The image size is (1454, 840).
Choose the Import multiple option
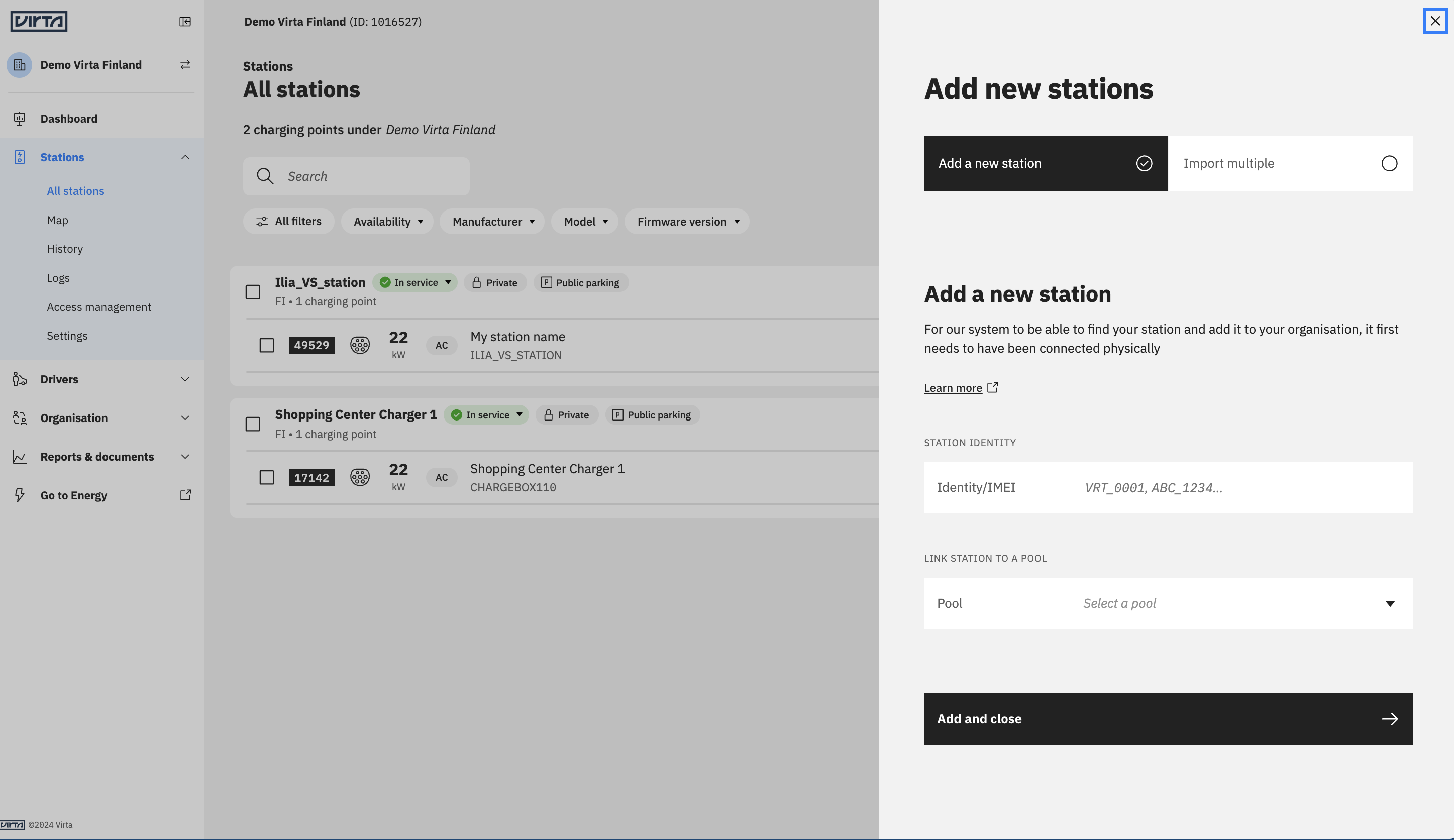(x=1290, y=163)
